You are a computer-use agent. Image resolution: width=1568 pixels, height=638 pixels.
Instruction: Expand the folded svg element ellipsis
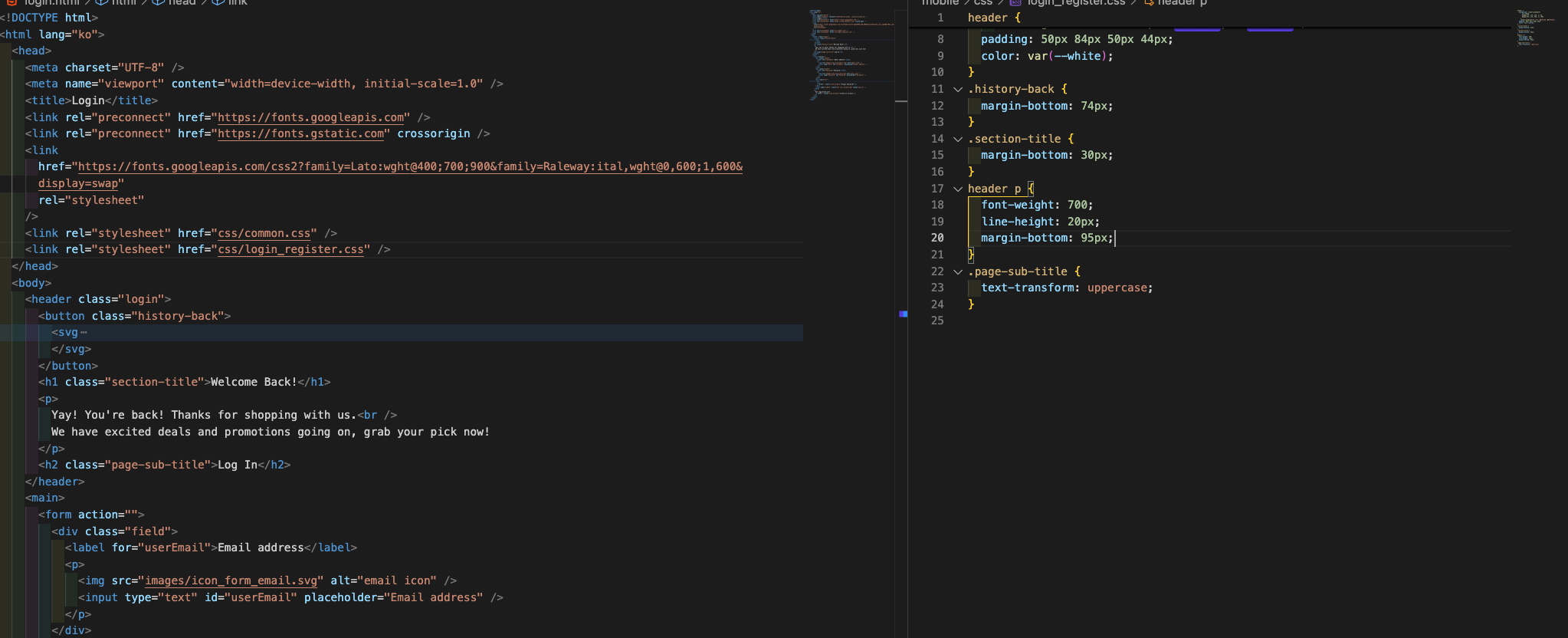coord(84,333)
